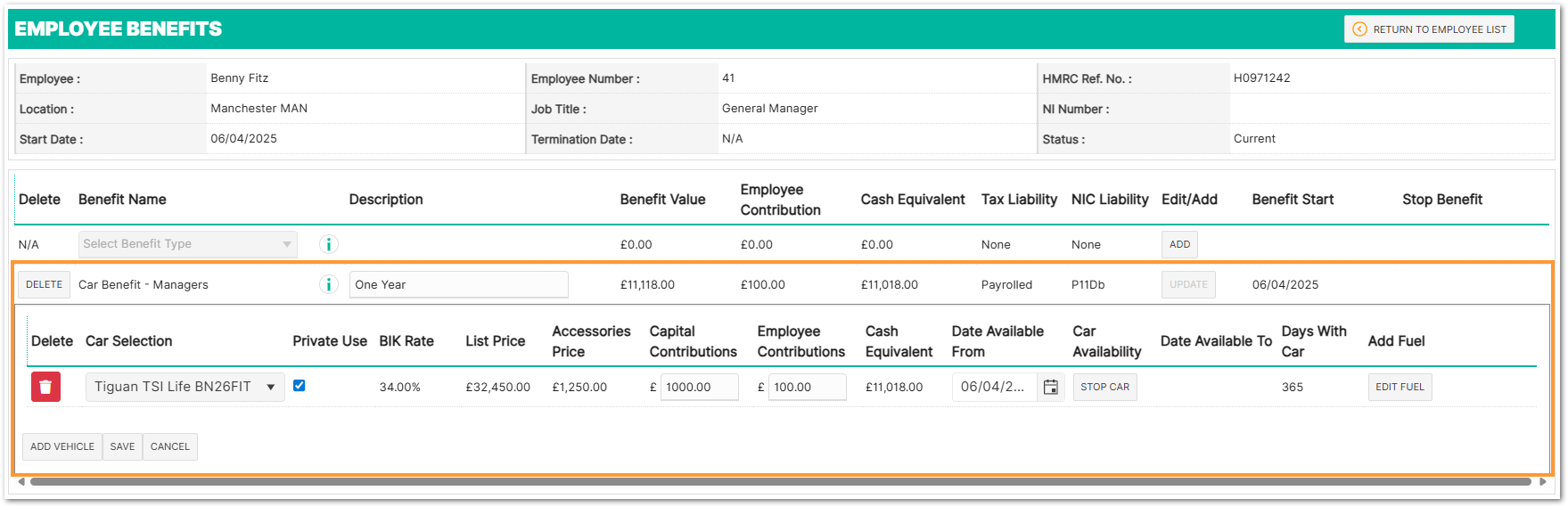Click the Employee Contributions amount field
Screen dimensions: 1568x507
[x=807, y=387]
